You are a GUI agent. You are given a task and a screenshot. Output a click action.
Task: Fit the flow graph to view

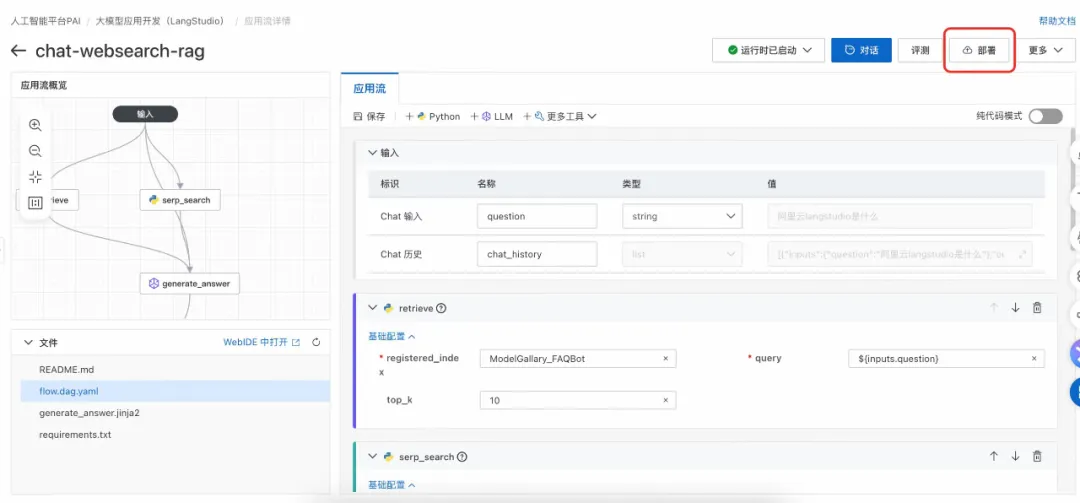click(35, 177)
